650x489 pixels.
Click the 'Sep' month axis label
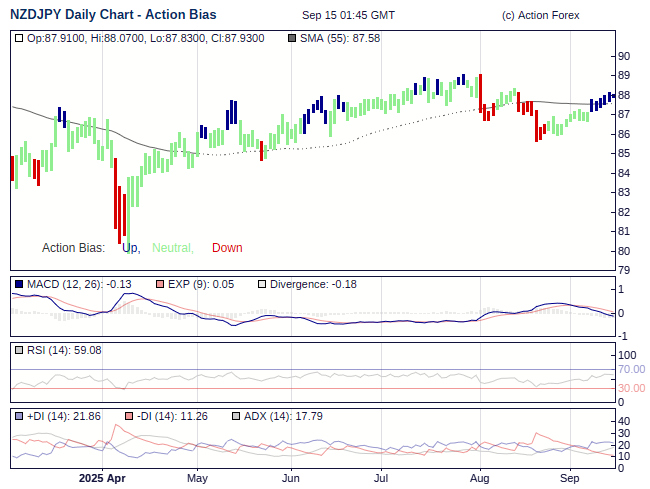coord(570,478)
